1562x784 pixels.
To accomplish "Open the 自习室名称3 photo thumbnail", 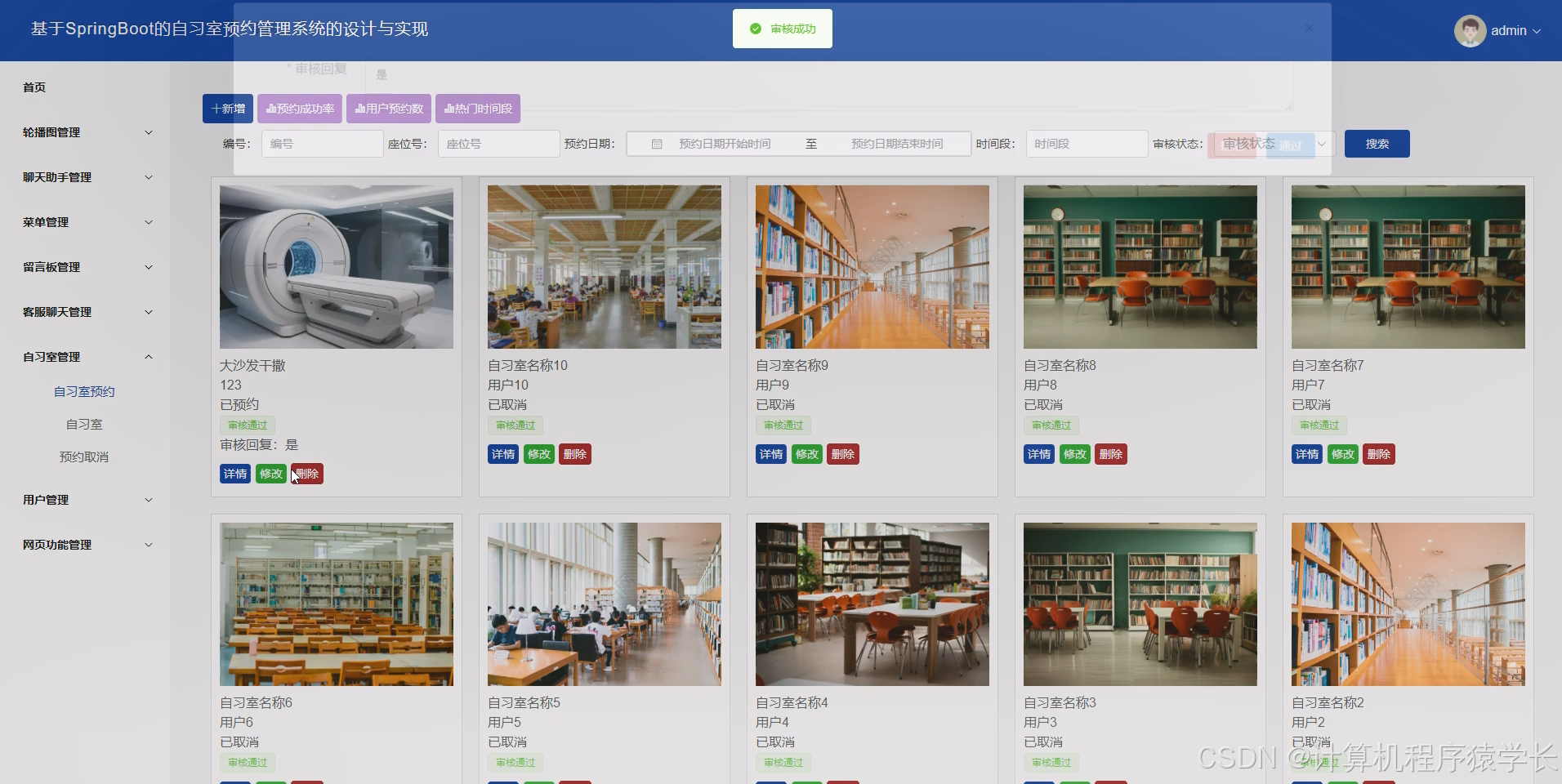I will pos(1140,604).
